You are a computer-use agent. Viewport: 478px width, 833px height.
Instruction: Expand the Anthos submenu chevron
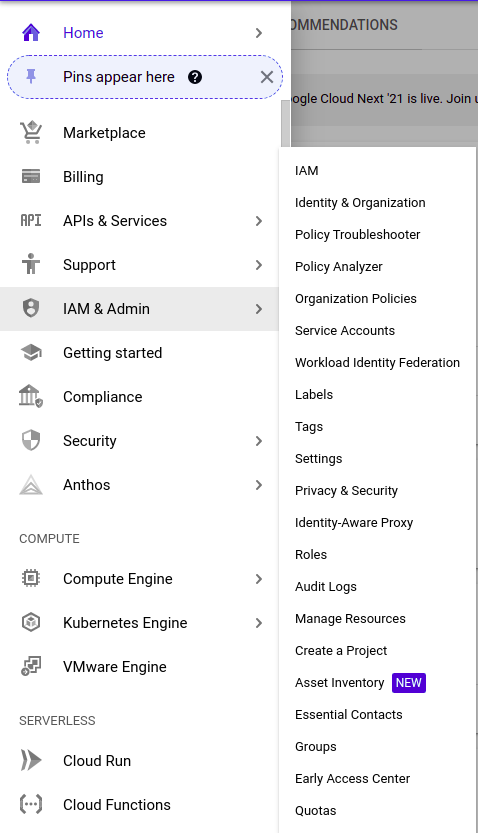[259, 484]
